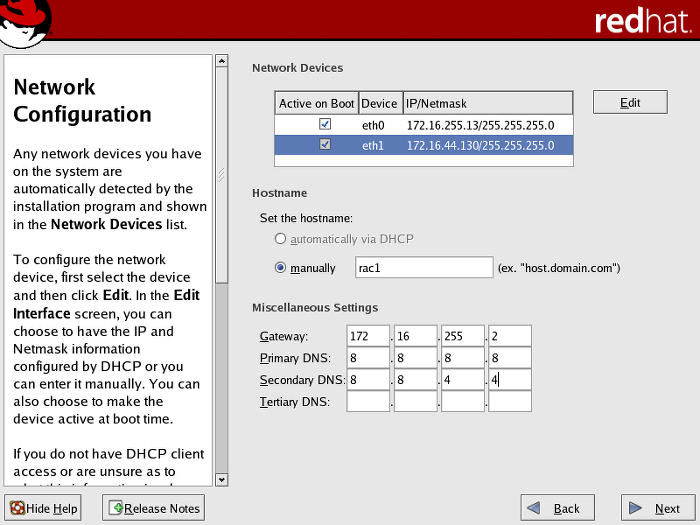This screenshot has height=525, width=700.
Task: Click the Edit button for network devices
Action: point(630,102)
